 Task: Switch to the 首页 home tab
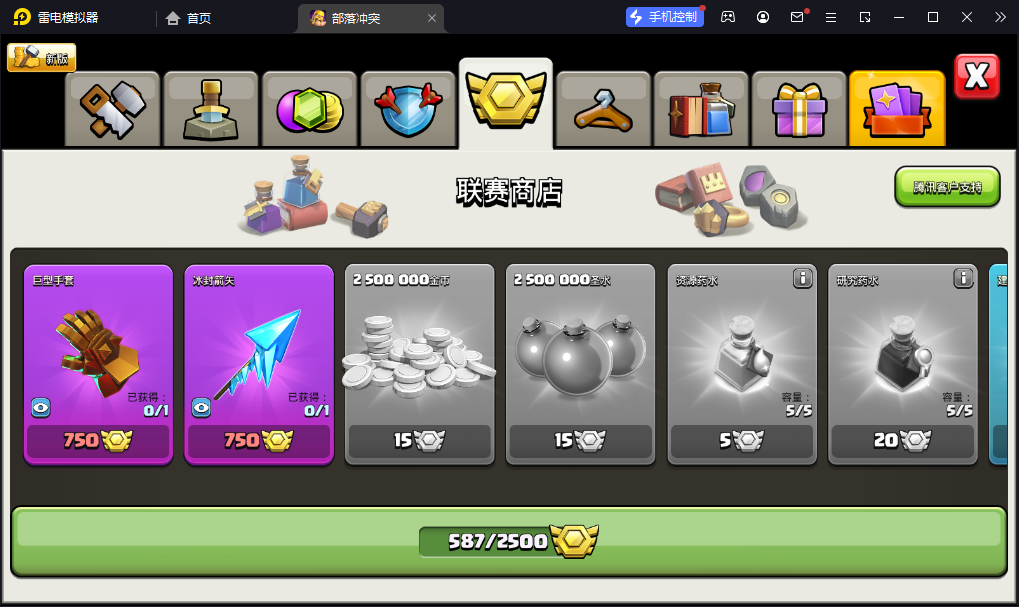pos(188,18)
